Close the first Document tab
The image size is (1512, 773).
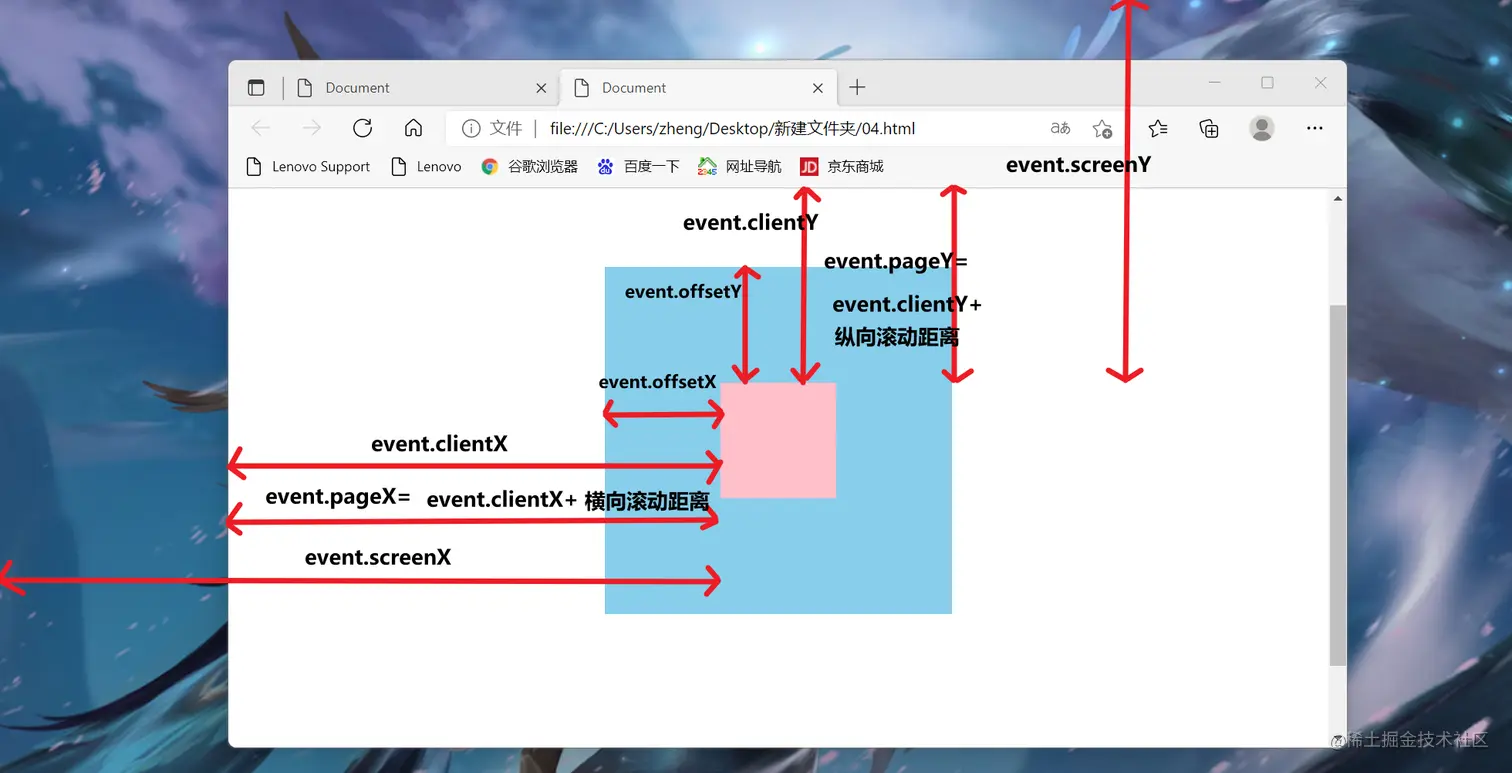[541, 88]
